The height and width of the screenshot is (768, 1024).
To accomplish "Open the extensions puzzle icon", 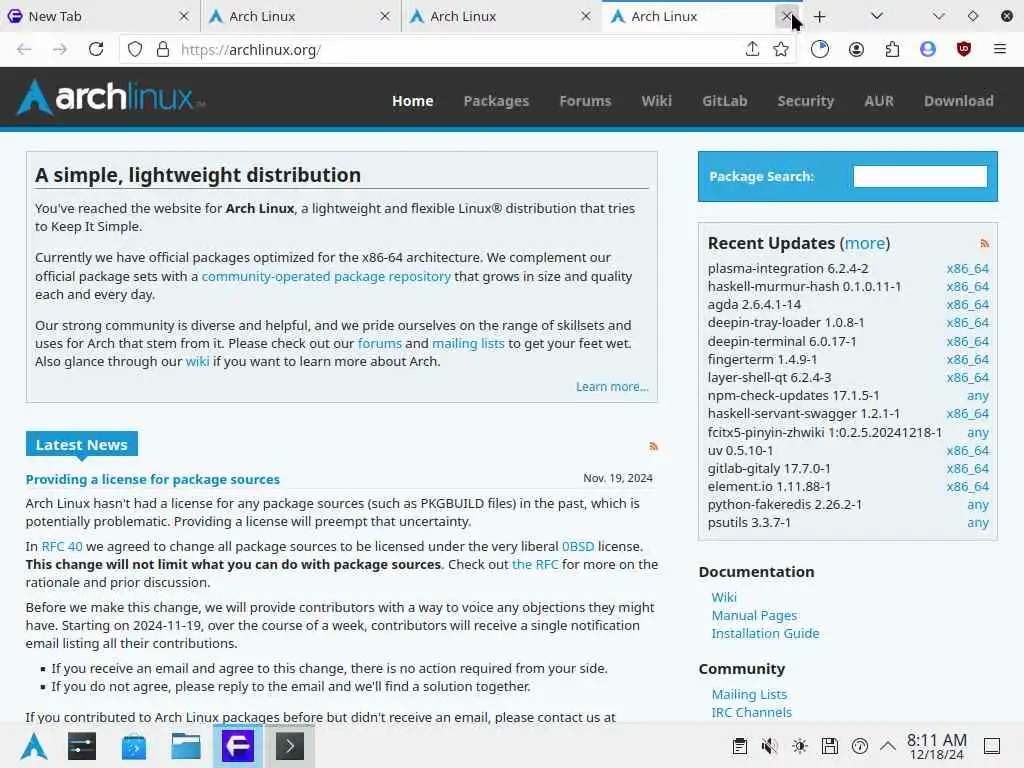I will click(892, 49).
